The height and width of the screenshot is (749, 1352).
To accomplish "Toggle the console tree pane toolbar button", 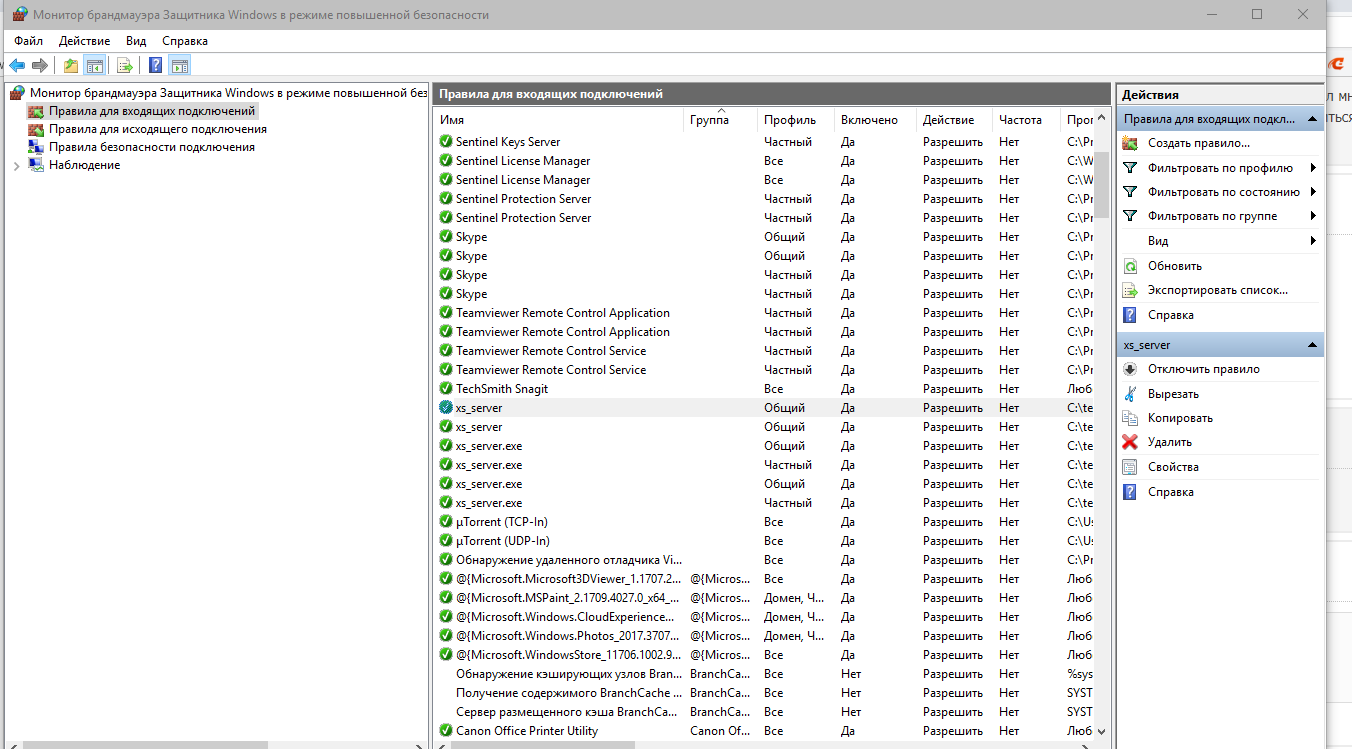I will [x=95, y=66].
